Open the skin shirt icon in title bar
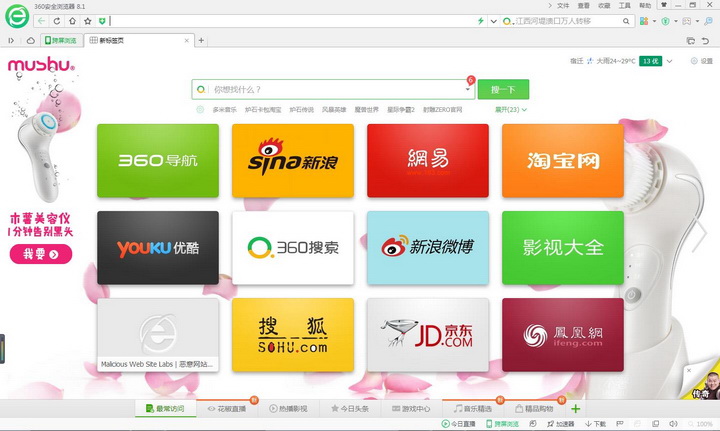This screenshot has width=720, height=431. (664, 5)
